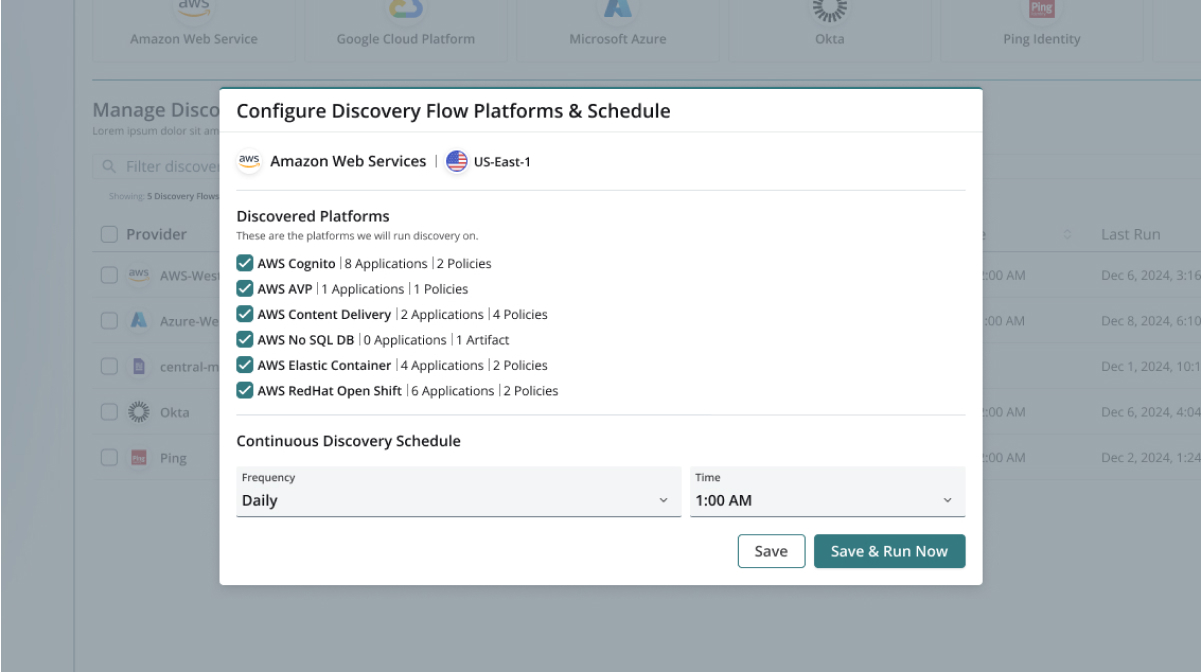Viewport: 1201px width, 672px height.
Task: Click the Microsoft Azure logo icon
Action: click(618, 8)
